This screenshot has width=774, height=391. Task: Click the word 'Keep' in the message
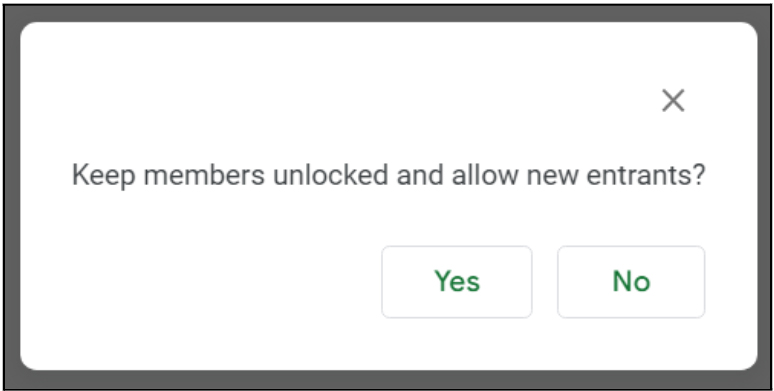pos(103,176)
